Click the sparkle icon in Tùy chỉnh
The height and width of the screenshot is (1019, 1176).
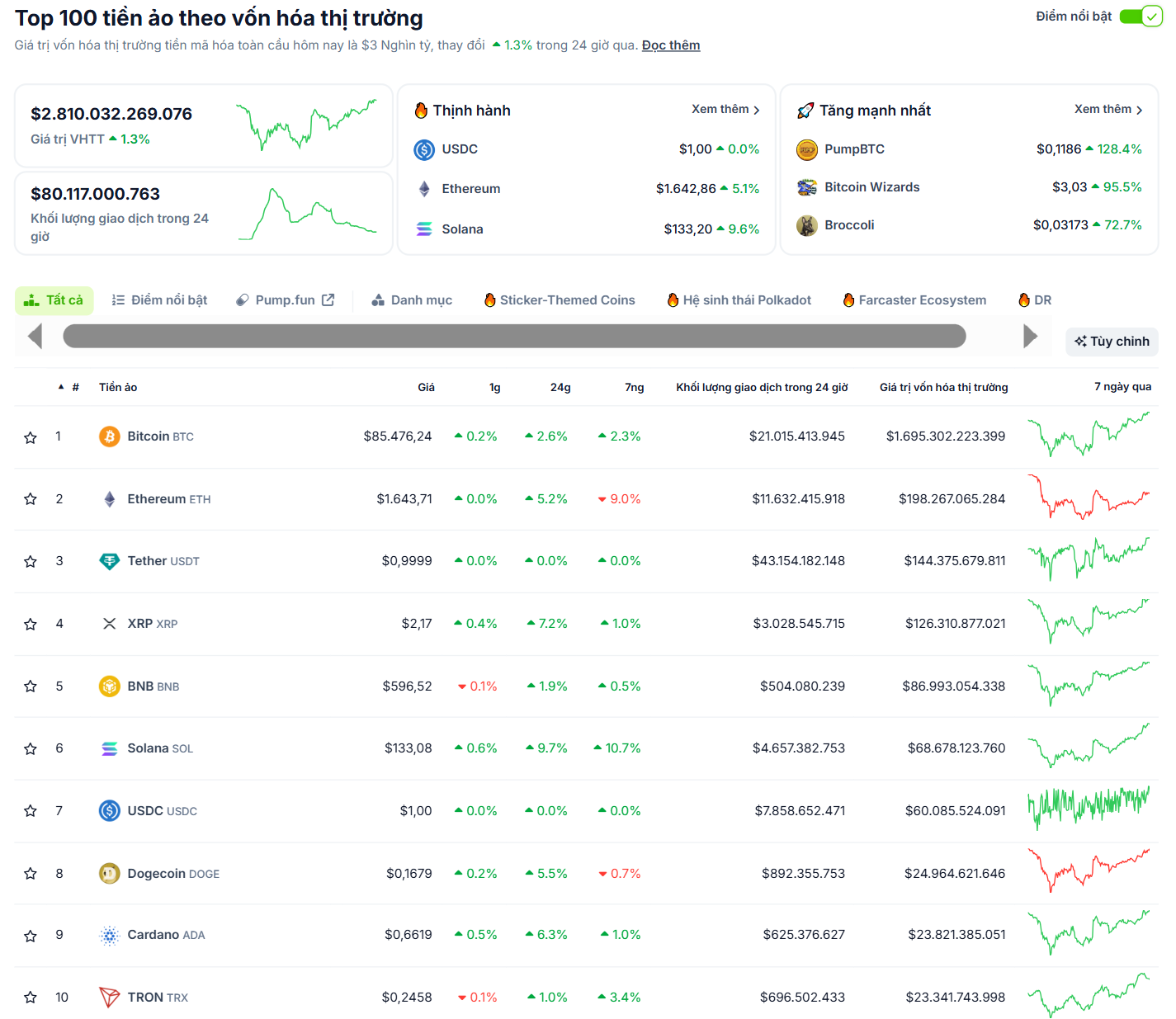(1080, 342)
